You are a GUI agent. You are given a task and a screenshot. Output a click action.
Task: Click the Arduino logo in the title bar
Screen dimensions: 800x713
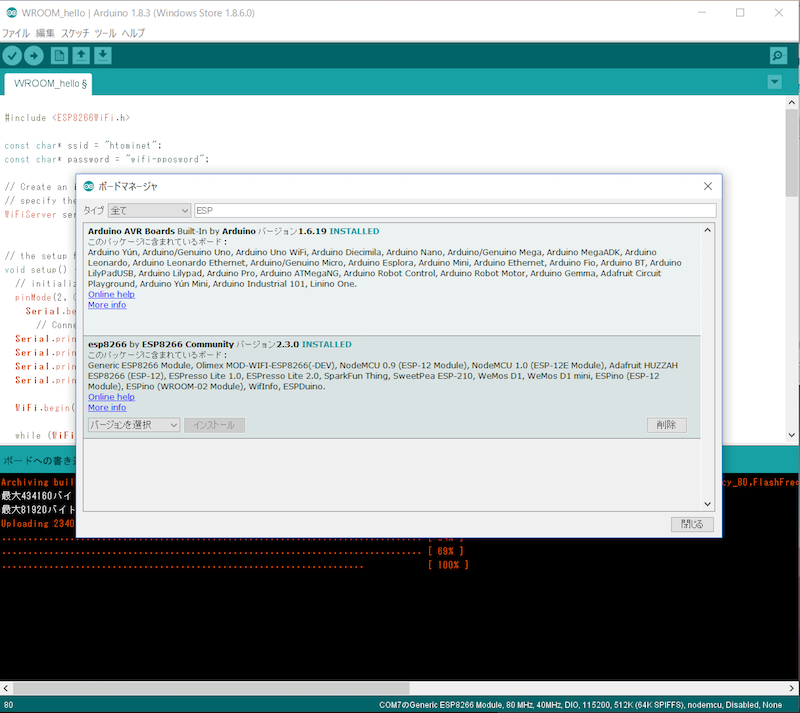(x=11, y=13)
